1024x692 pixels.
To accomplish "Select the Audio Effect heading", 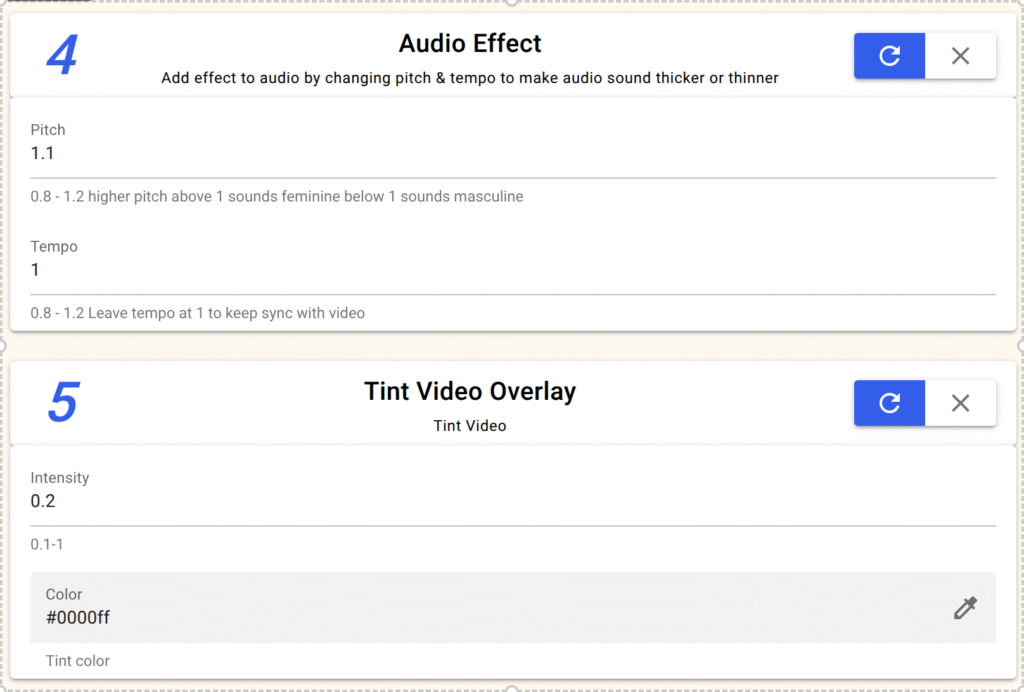I will [x=470, y=44].
